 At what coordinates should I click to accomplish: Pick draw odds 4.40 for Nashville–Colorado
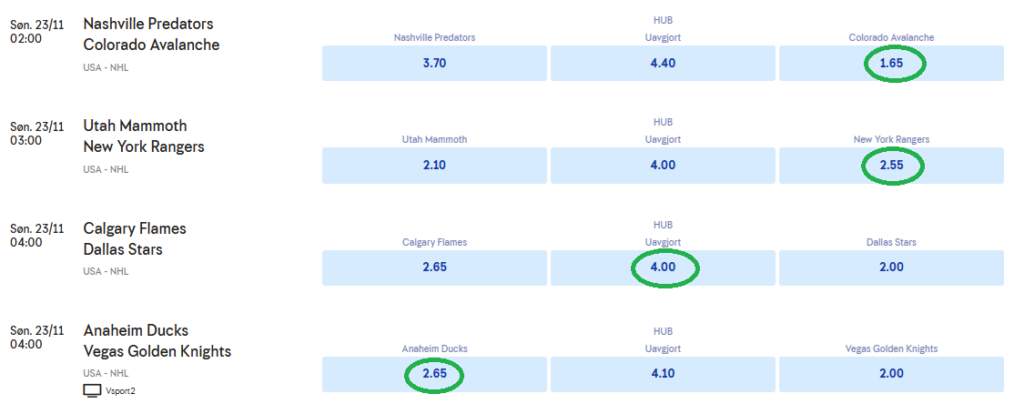pyautogui.click(x=663, y=64)
